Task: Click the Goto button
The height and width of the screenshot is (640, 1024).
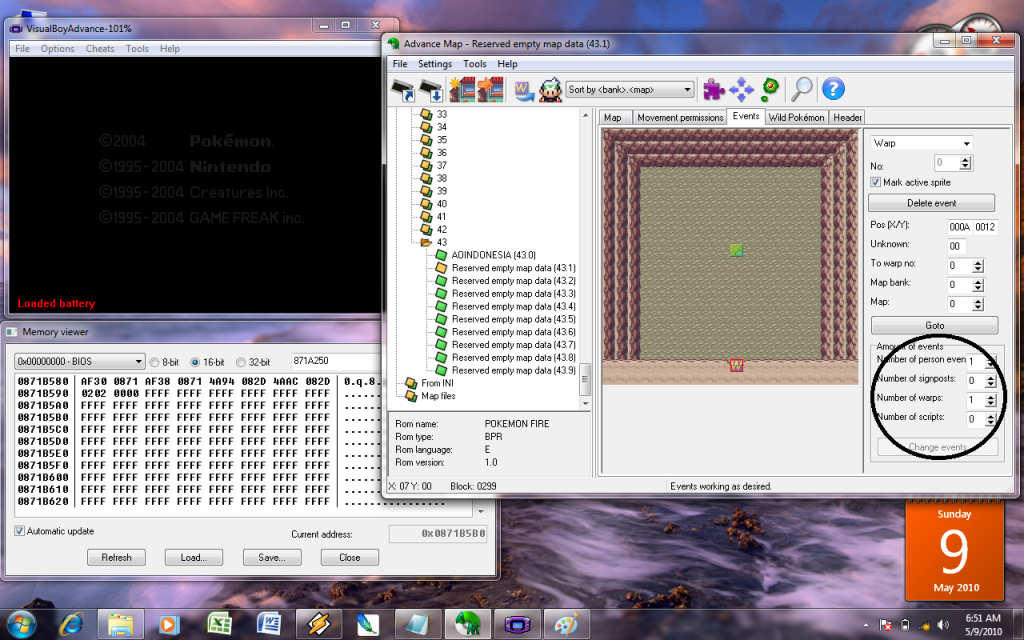Action: [x=934, y=325]
